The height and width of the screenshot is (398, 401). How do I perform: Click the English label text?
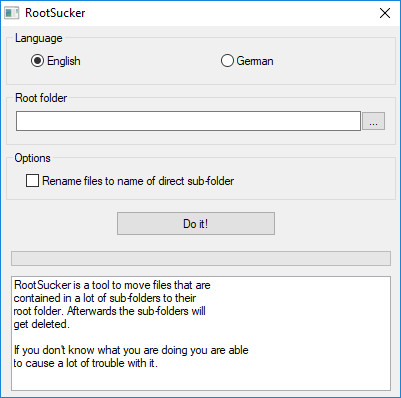64,61
